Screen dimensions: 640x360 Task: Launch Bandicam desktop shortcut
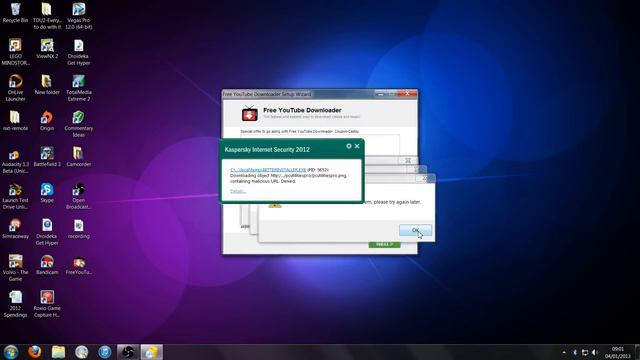[47, 265]
